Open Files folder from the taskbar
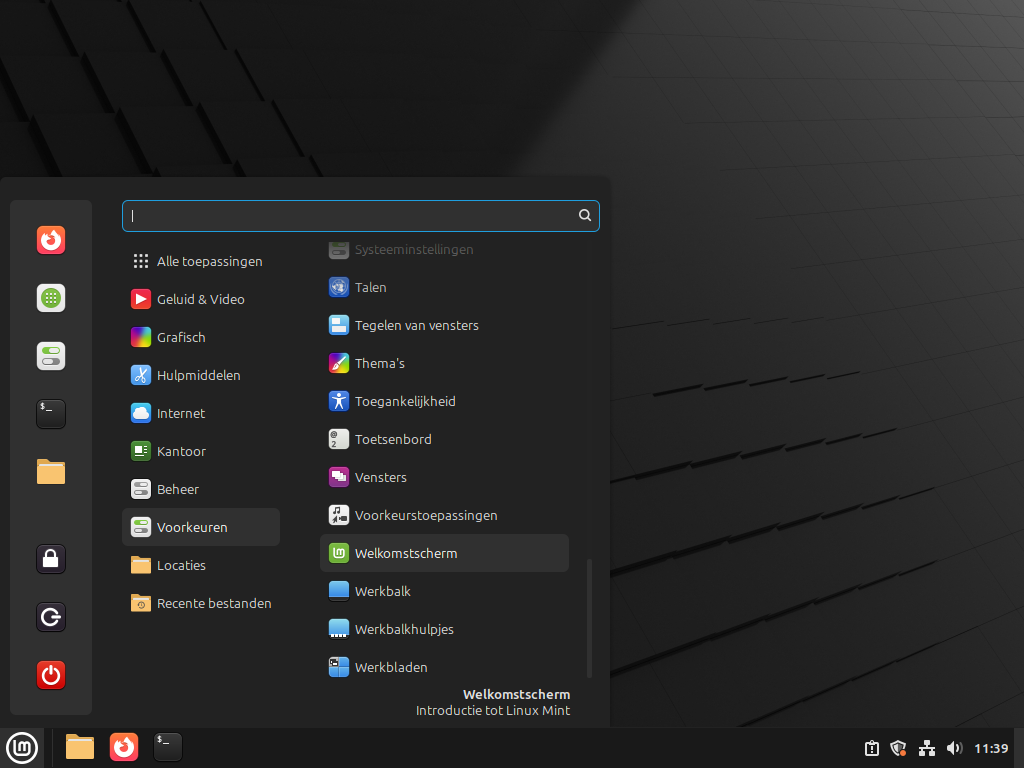Viewport: 1024px width, 768px height. pyautogui.click(x=80, y=747)
